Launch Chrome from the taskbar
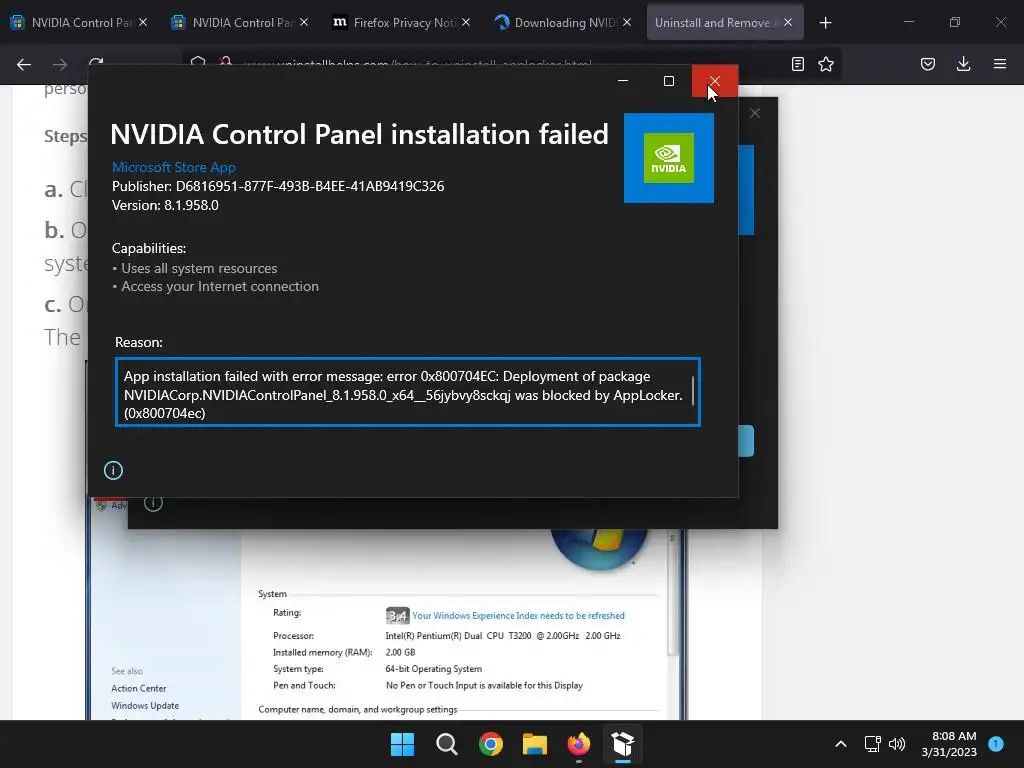The width and height of the screenshot is (1024, 768). click(490, 744)
